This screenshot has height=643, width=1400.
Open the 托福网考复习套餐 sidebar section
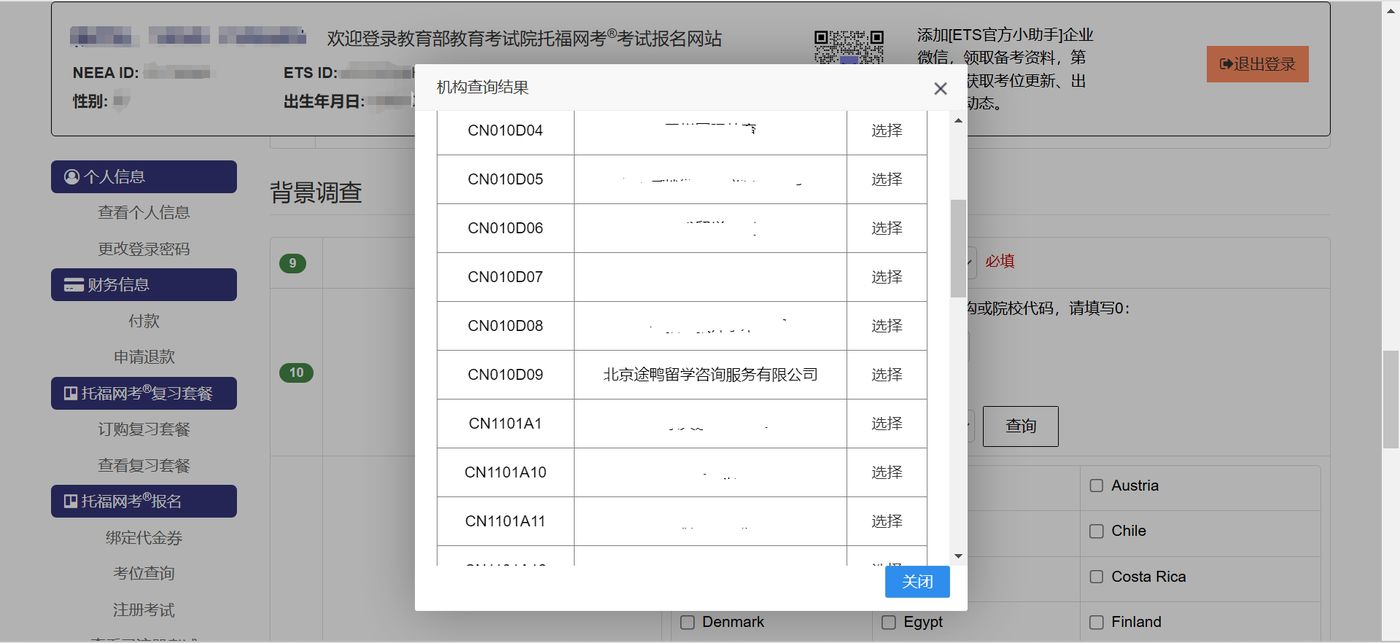(x=144, y=393)
